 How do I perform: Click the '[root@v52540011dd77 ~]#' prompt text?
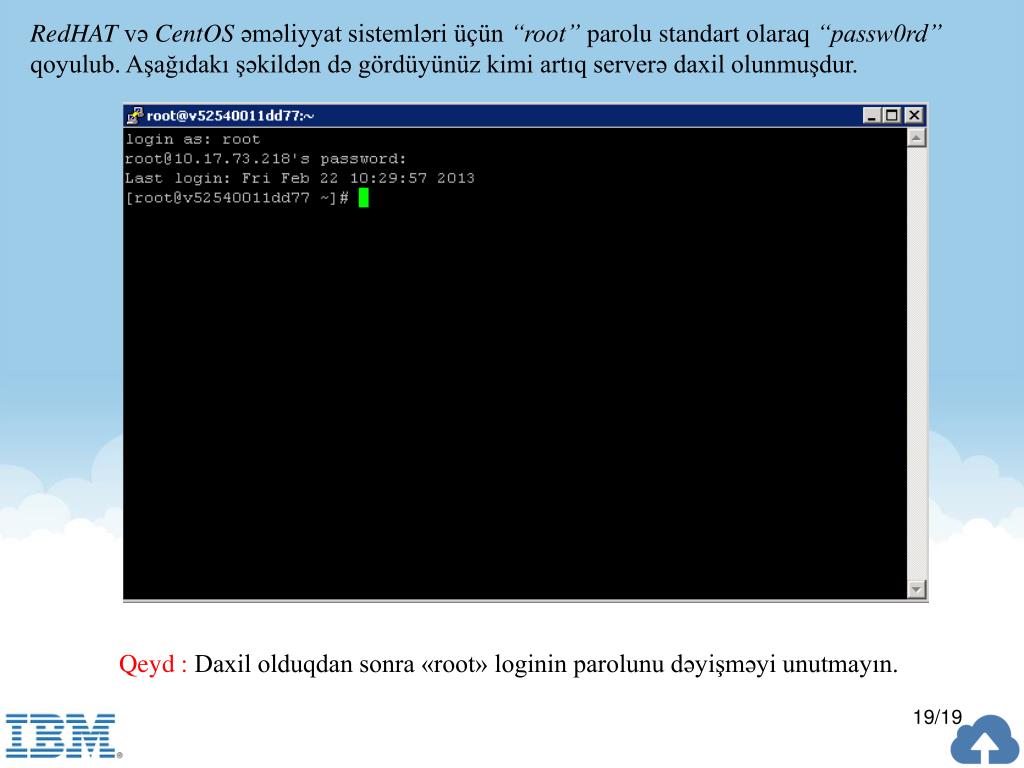click(237, 198)
